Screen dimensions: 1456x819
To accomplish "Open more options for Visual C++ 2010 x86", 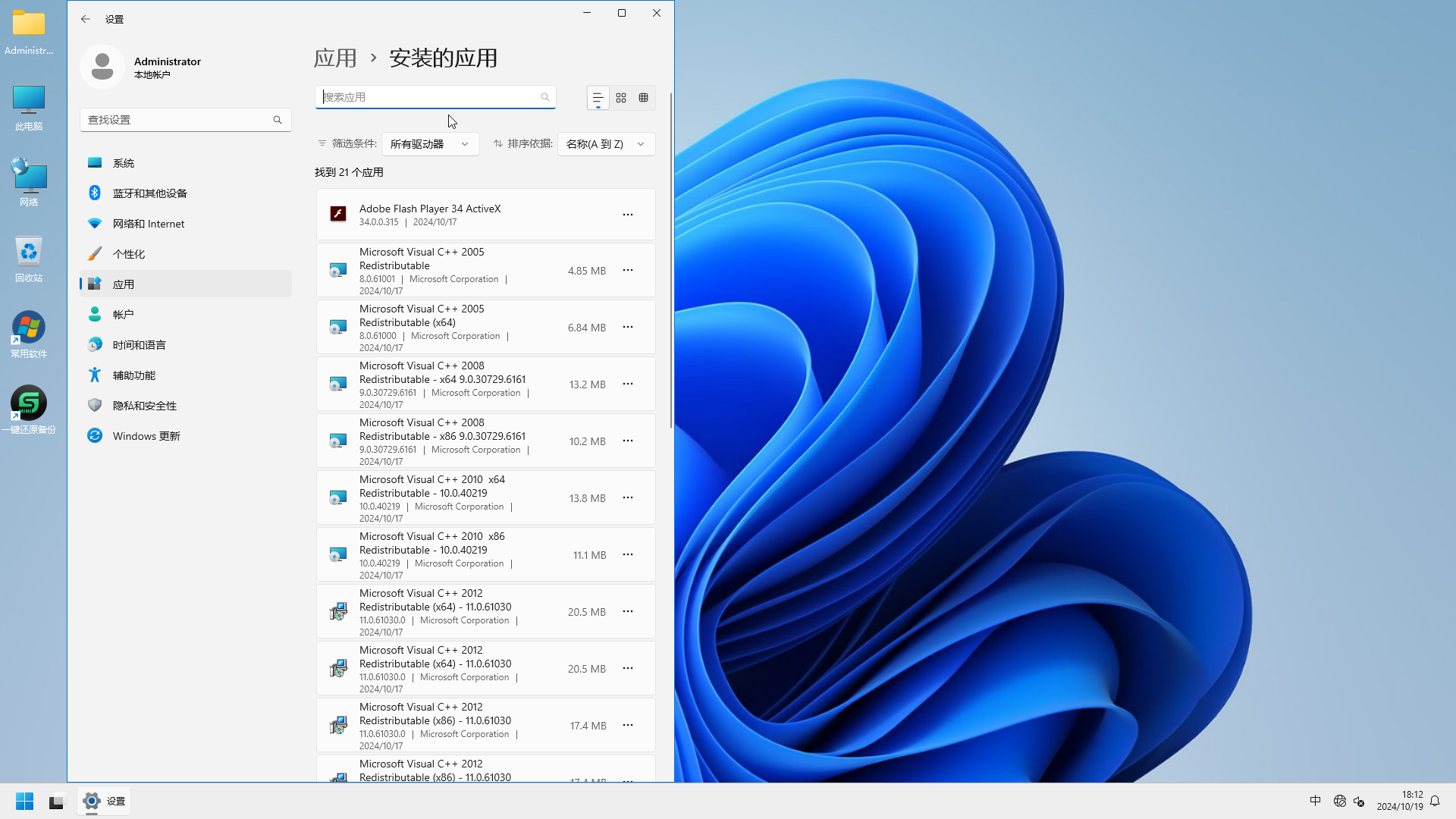I will click(628, 554).
